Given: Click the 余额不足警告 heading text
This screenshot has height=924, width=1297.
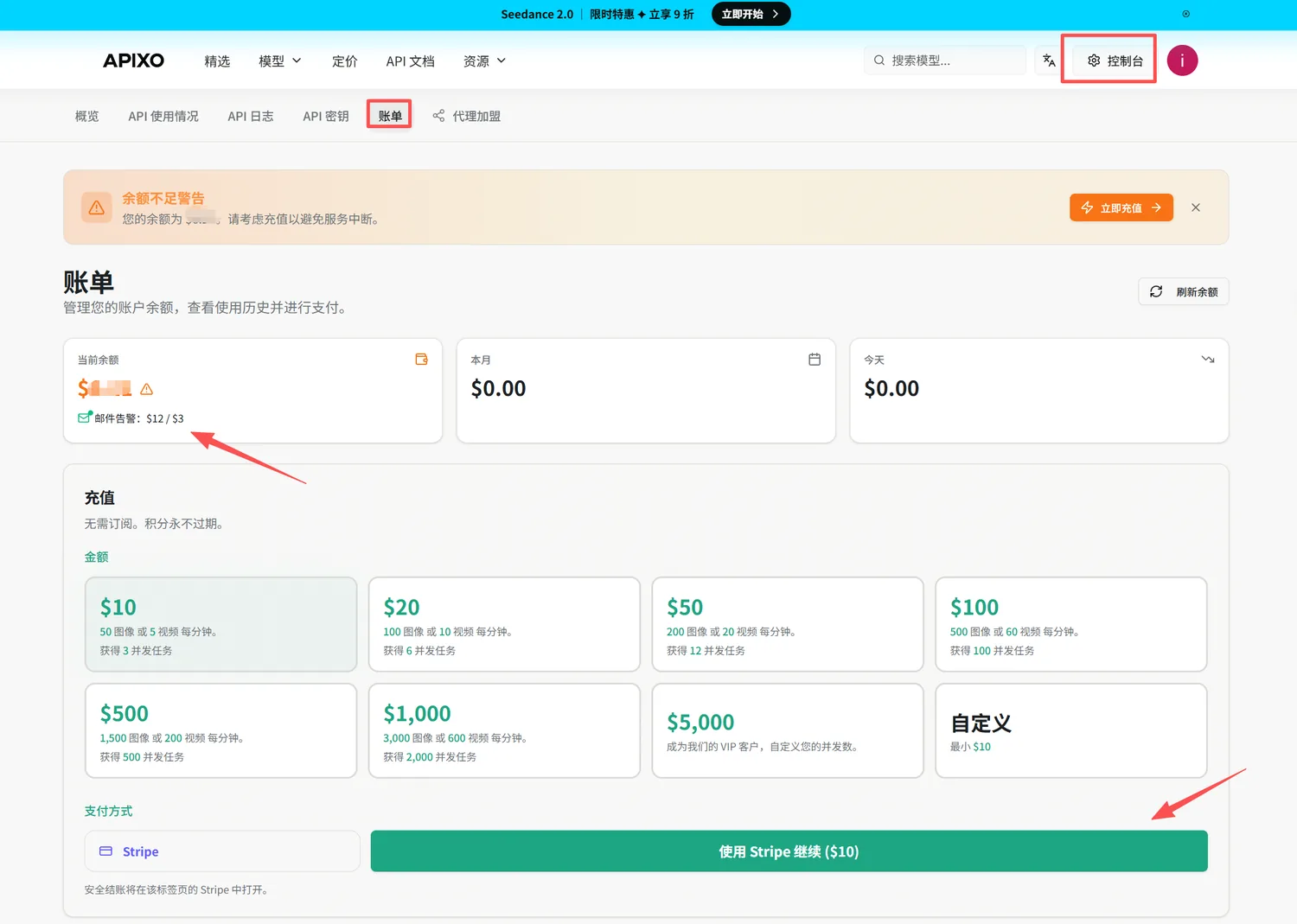Looking at the screenshot, I should tap(163, 198).
